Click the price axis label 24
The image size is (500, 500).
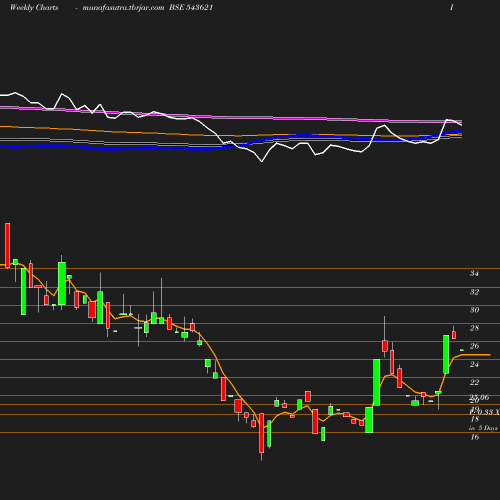point(474,364)
